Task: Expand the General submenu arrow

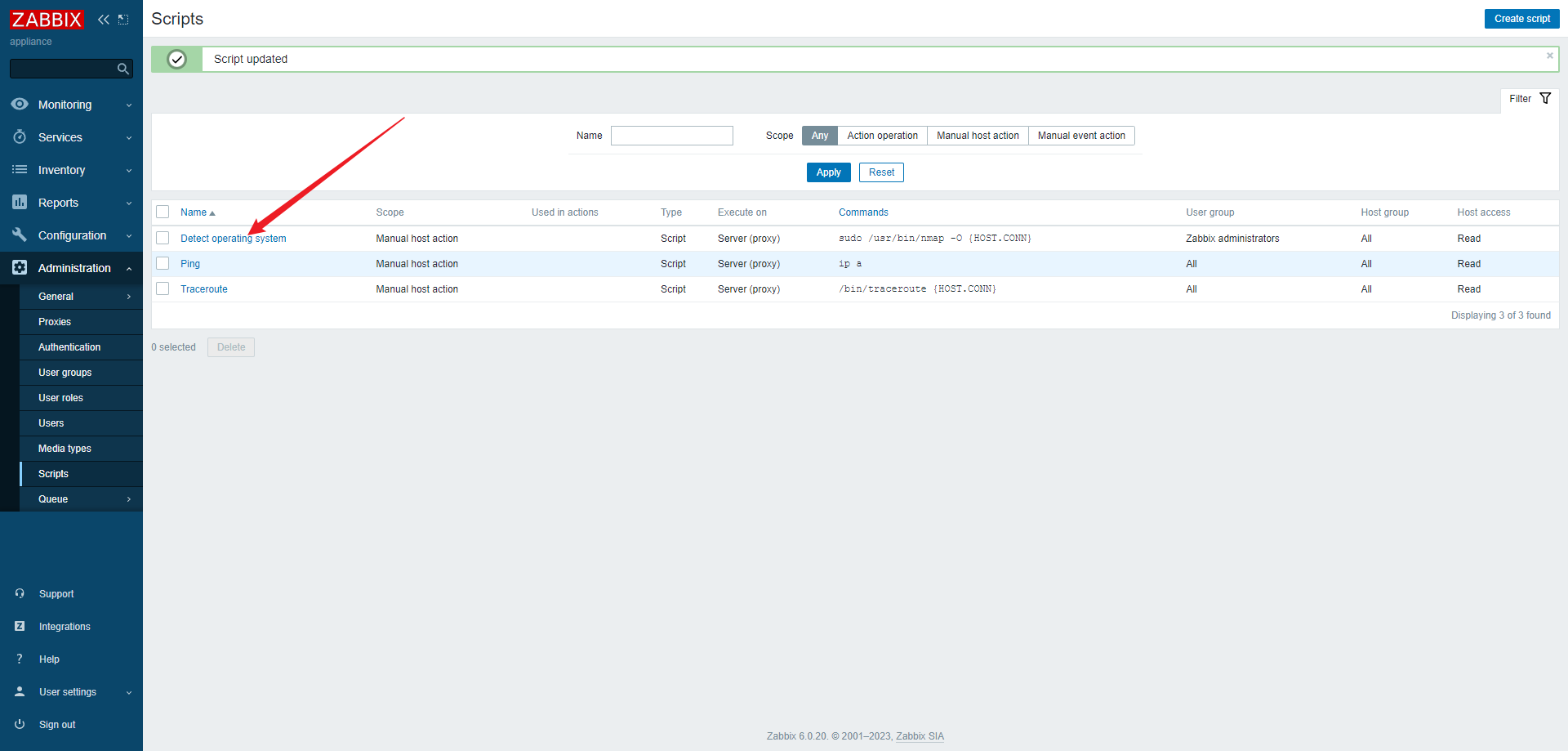Action: click(129, 297)
